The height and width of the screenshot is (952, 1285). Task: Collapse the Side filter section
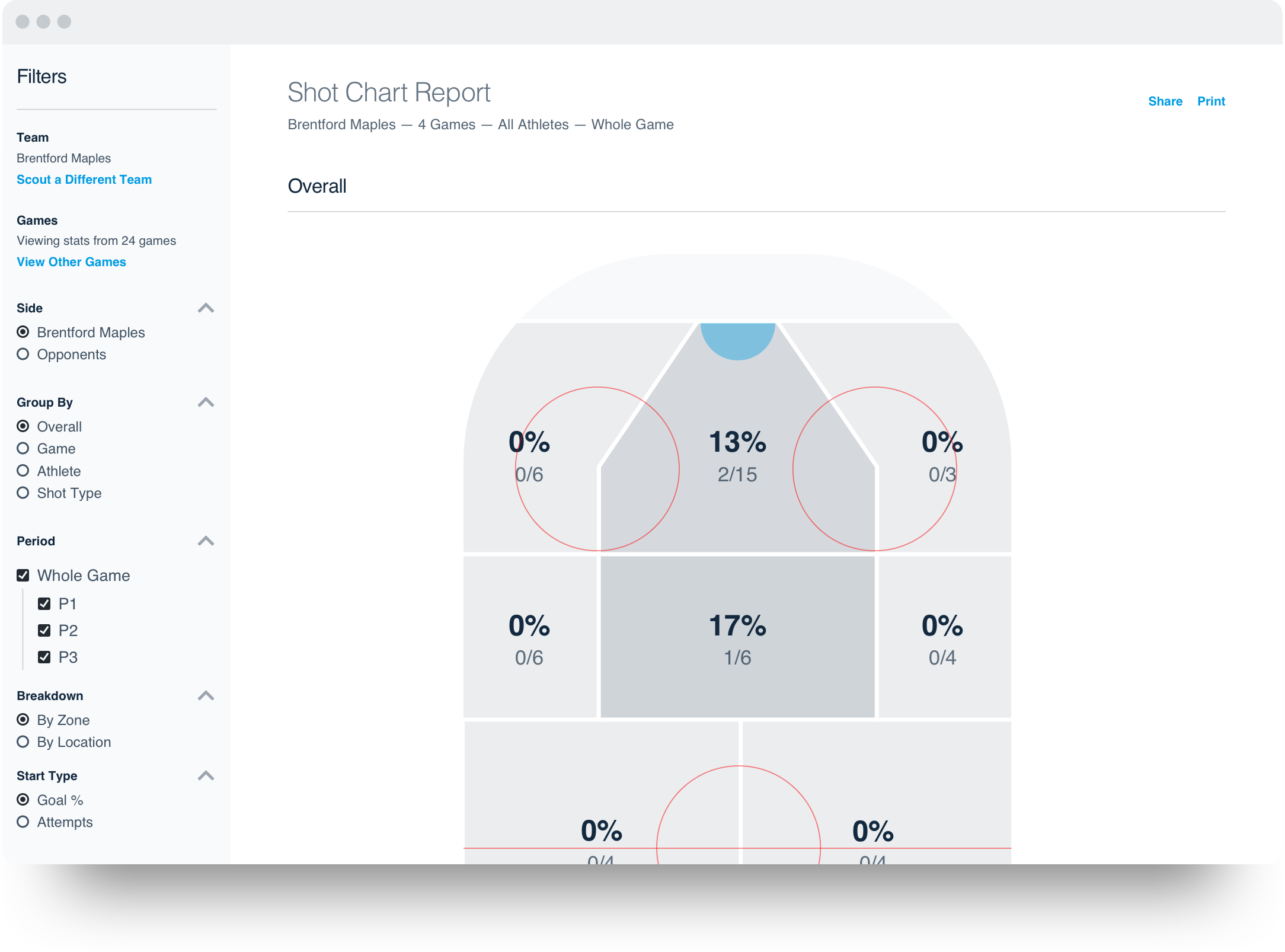pos(206,308)
